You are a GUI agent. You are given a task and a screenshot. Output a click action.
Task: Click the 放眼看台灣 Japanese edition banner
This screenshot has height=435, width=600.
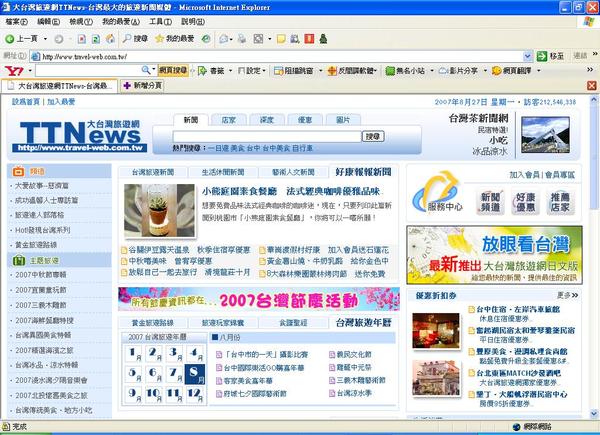(494, 255)
